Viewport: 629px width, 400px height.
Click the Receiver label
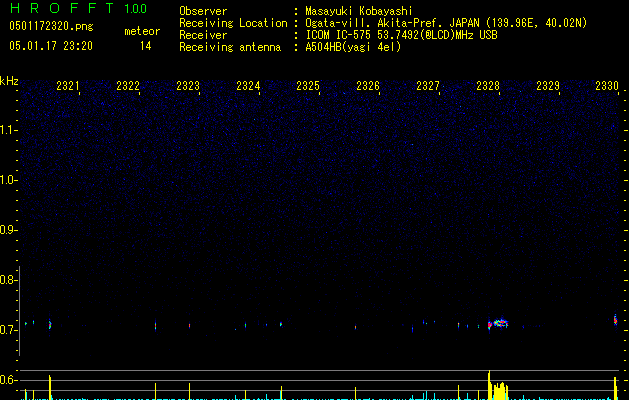203,35
